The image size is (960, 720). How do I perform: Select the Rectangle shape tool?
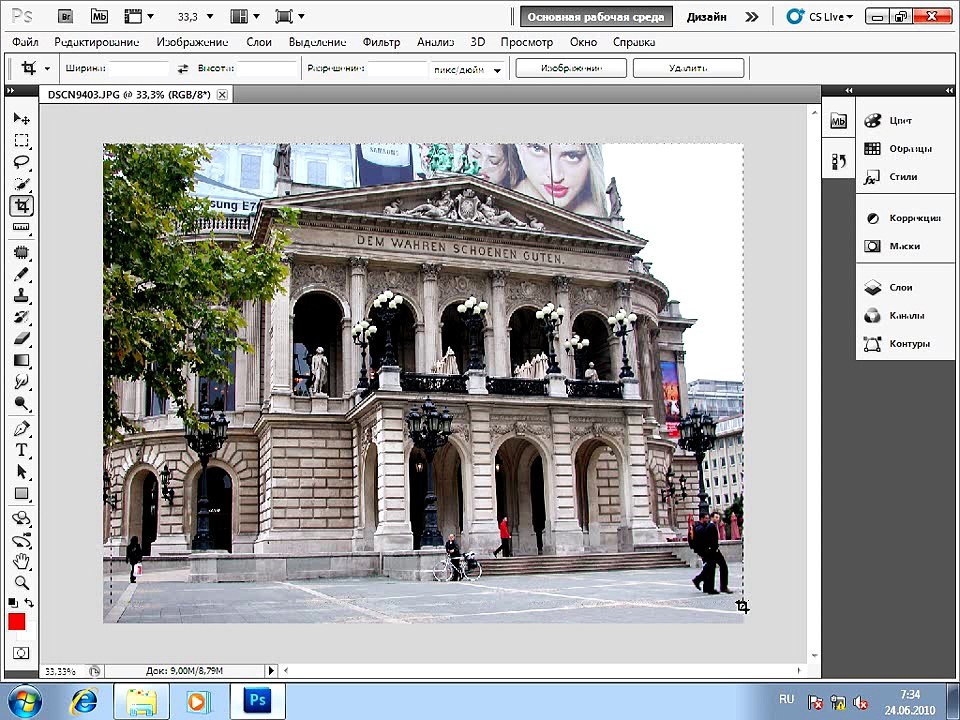(x=21, y=493)
